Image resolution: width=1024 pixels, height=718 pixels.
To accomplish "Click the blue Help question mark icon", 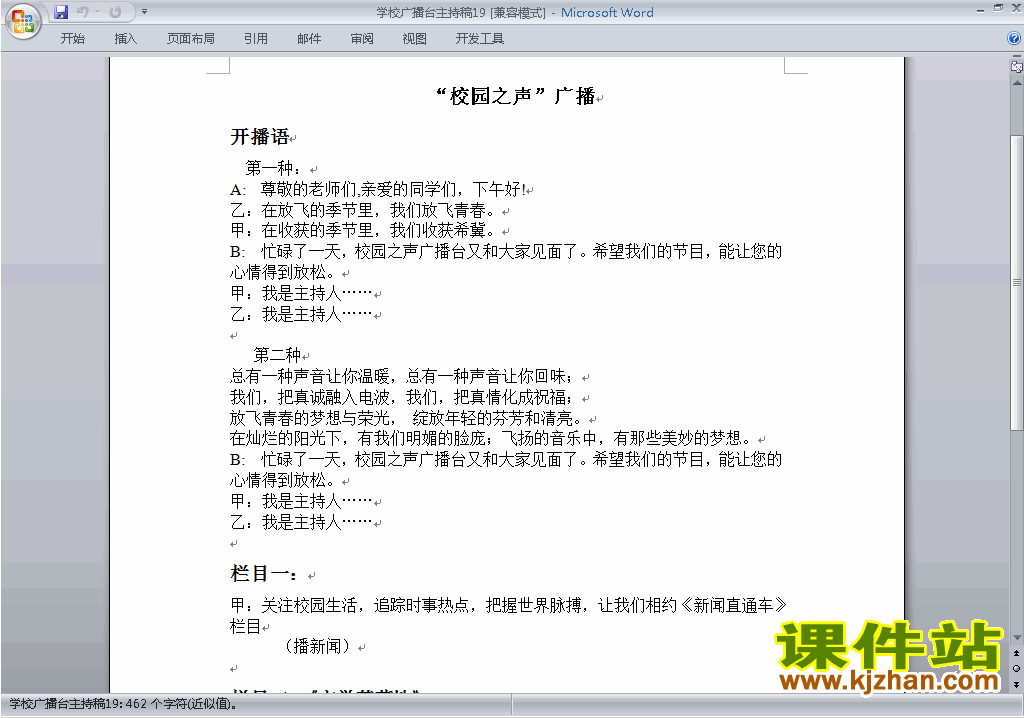I will pyautogui.click(x=1014, y=39).
